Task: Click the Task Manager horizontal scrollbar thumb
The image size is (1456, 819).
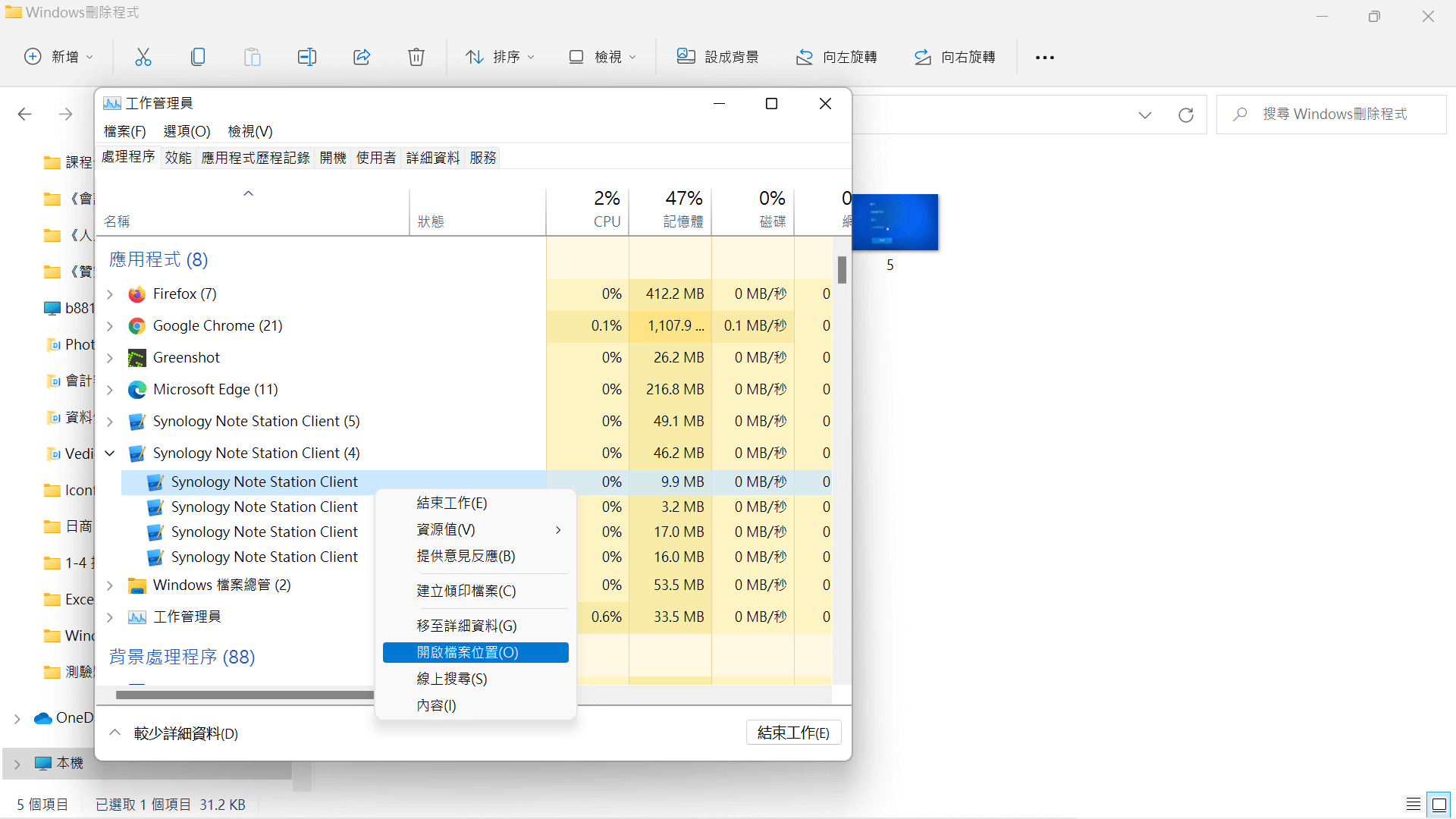Action: tap(245, 695)
